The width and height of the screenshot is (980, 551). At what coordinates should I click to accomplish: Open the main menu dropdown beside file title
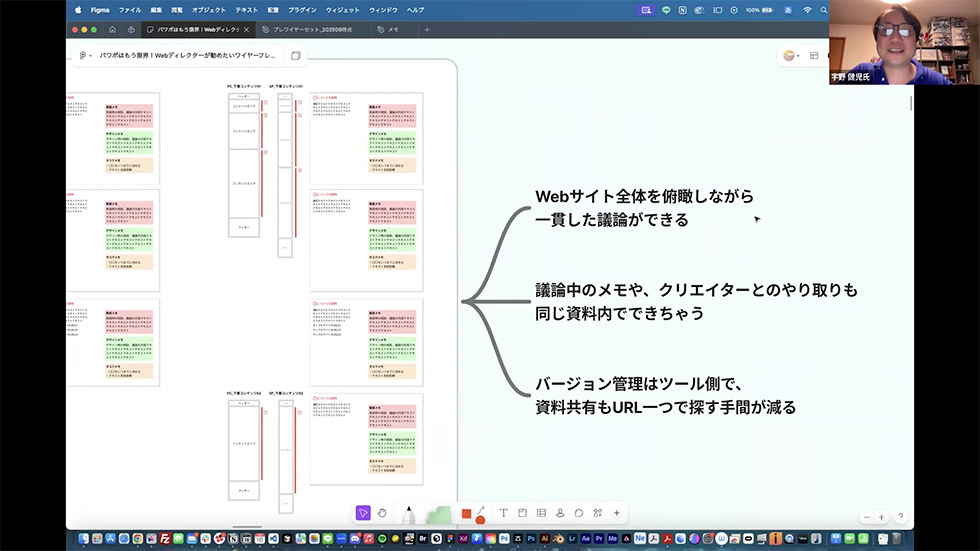click(x=85, y=56)
